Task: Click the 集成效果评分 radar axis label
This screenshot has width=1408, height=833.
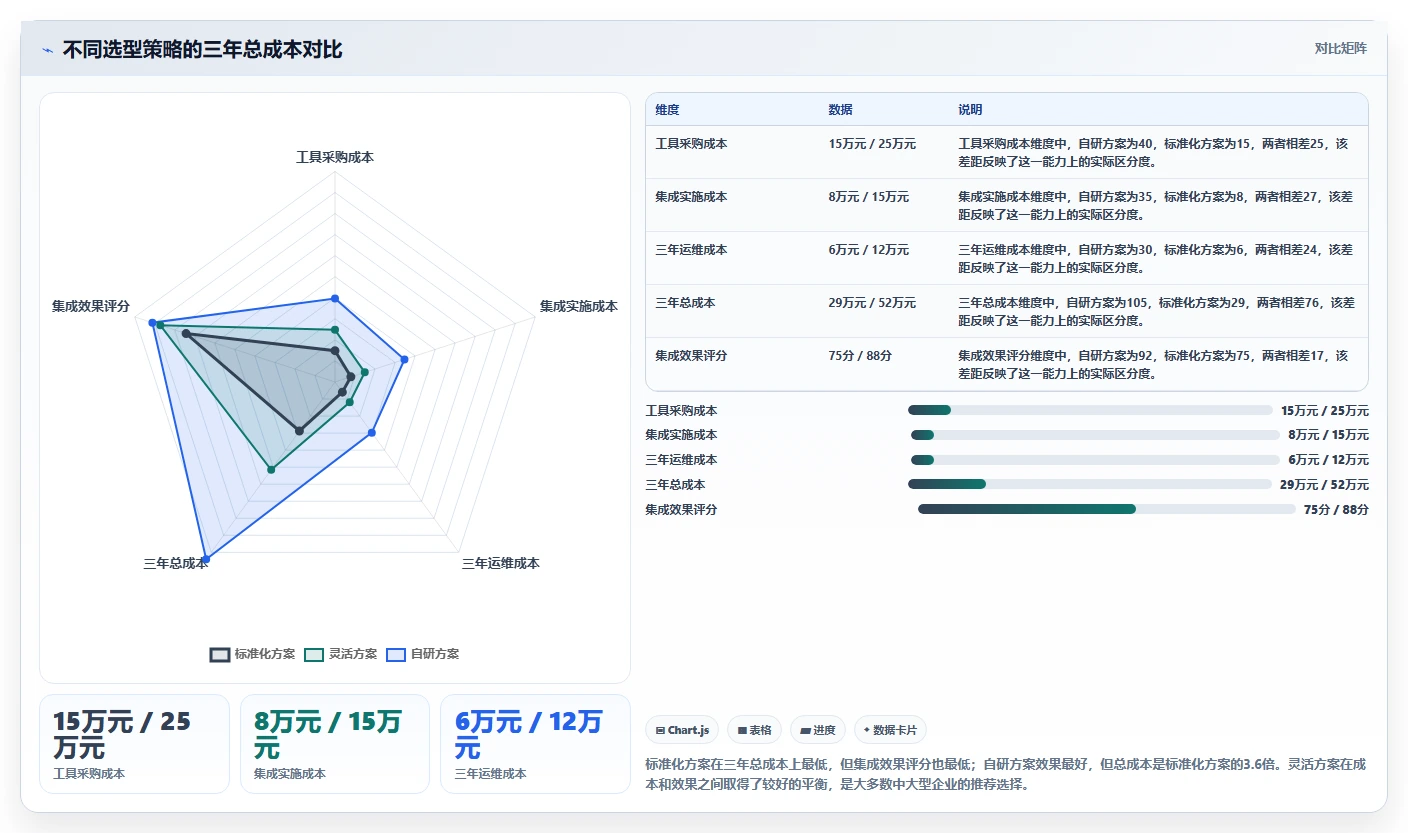Action: (x=91, y=306)
